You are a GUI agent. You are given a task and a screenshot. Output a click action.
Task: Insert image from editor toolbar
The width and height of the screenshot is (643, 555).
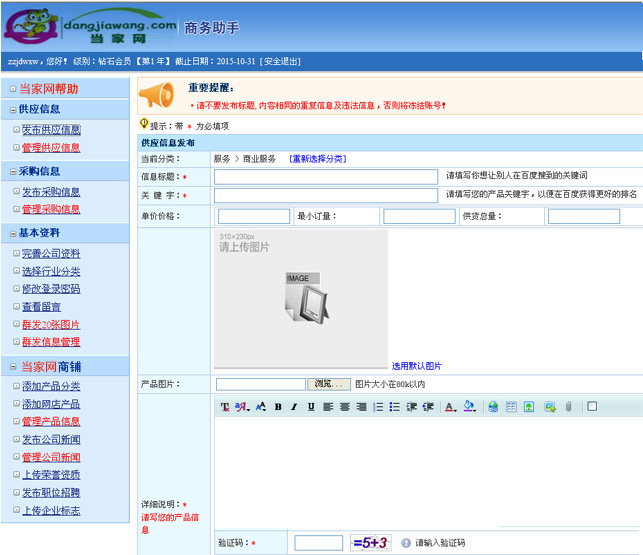(x=529, y=407)
